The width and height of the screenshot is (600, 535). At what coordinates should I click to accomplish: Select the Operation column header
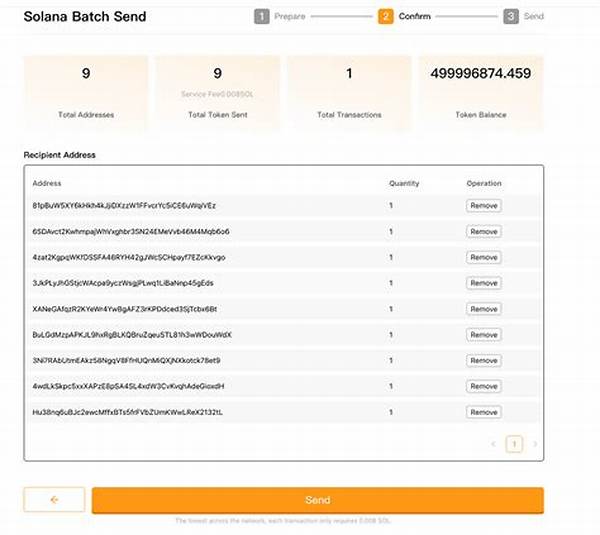484,183
